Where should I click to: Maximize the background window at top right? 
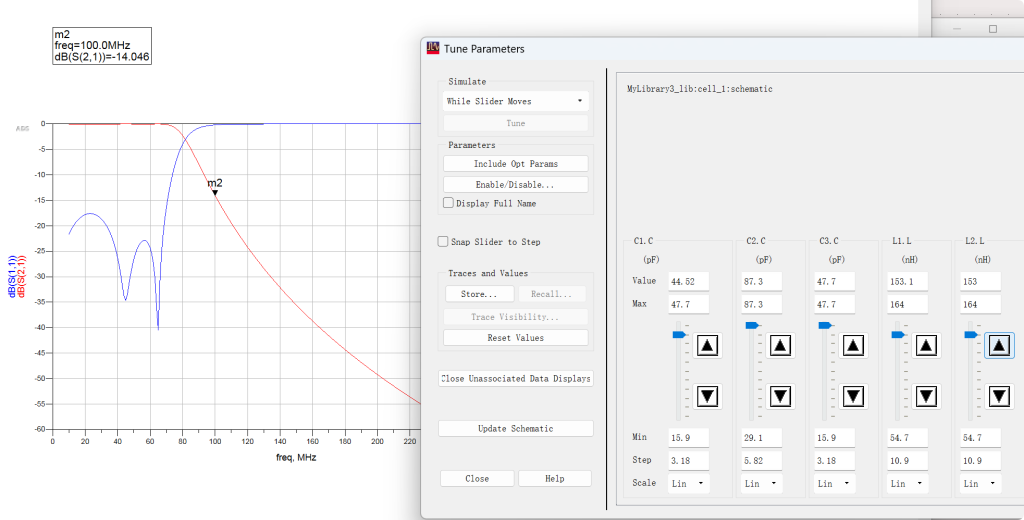click(993, 29)
